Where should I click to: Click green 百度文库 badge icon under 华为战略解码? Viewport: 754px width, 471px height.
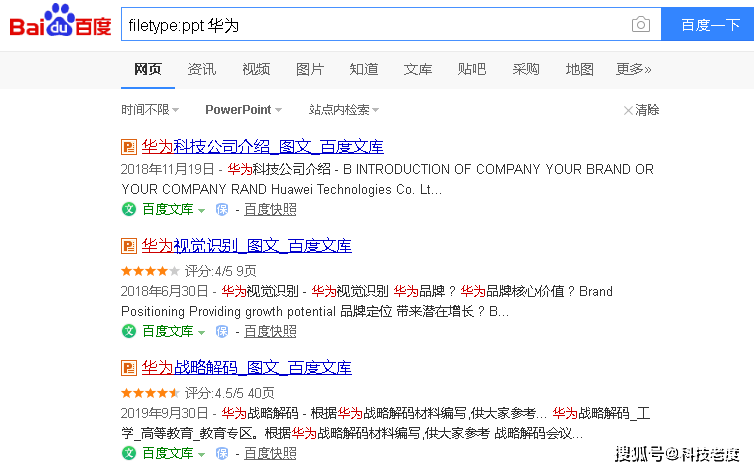tap(129, 453)
